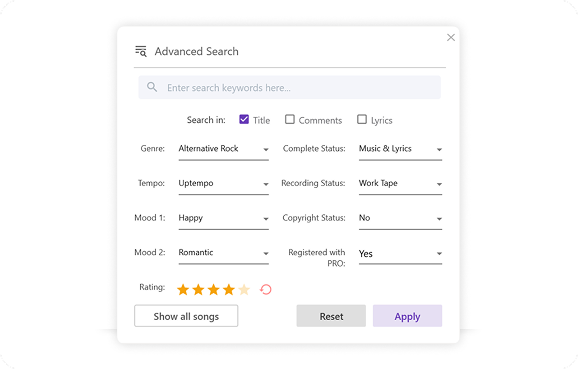Open Copyright Status dropdown showing No

click(400, 219)
